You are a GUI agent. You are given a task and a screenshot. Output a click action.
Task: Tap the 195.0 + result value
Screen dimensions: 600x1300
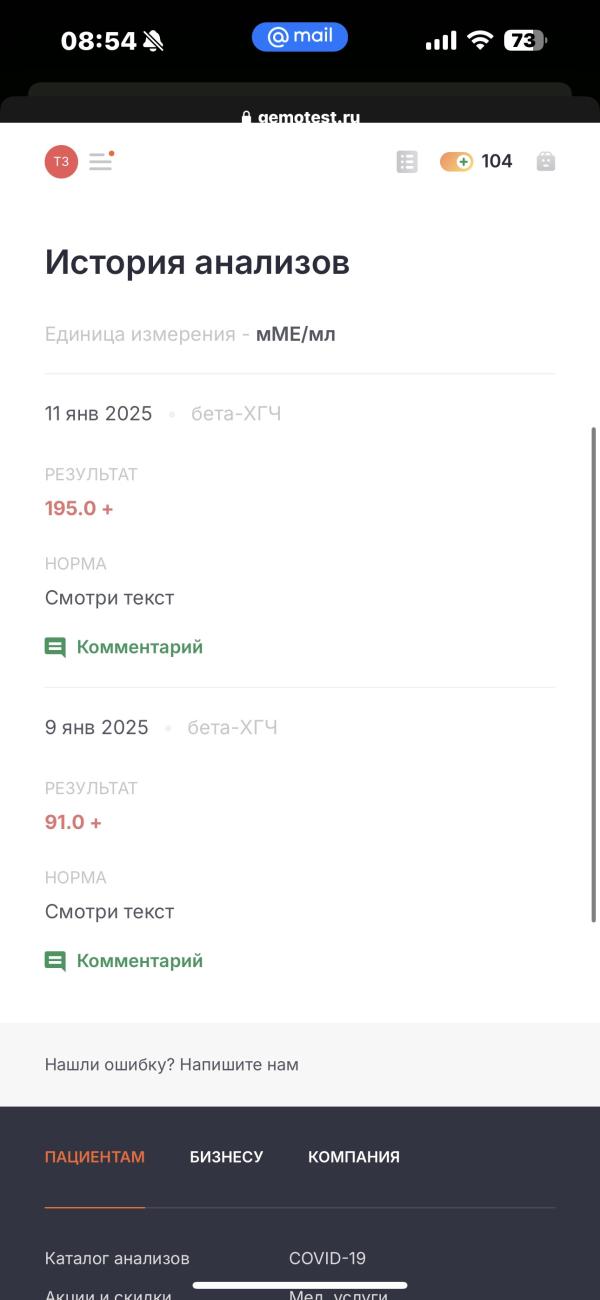(x=79, y=508)
